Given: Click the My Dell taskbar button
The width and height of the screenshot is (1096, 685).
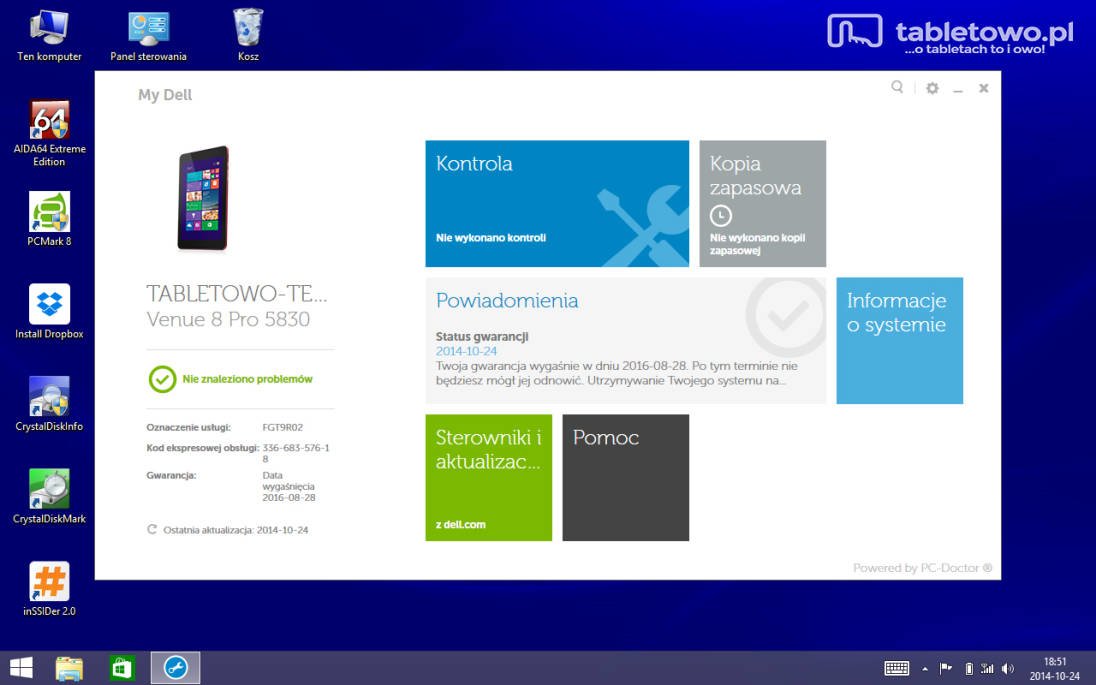Looking at the screenshot, I should point(175,668).
